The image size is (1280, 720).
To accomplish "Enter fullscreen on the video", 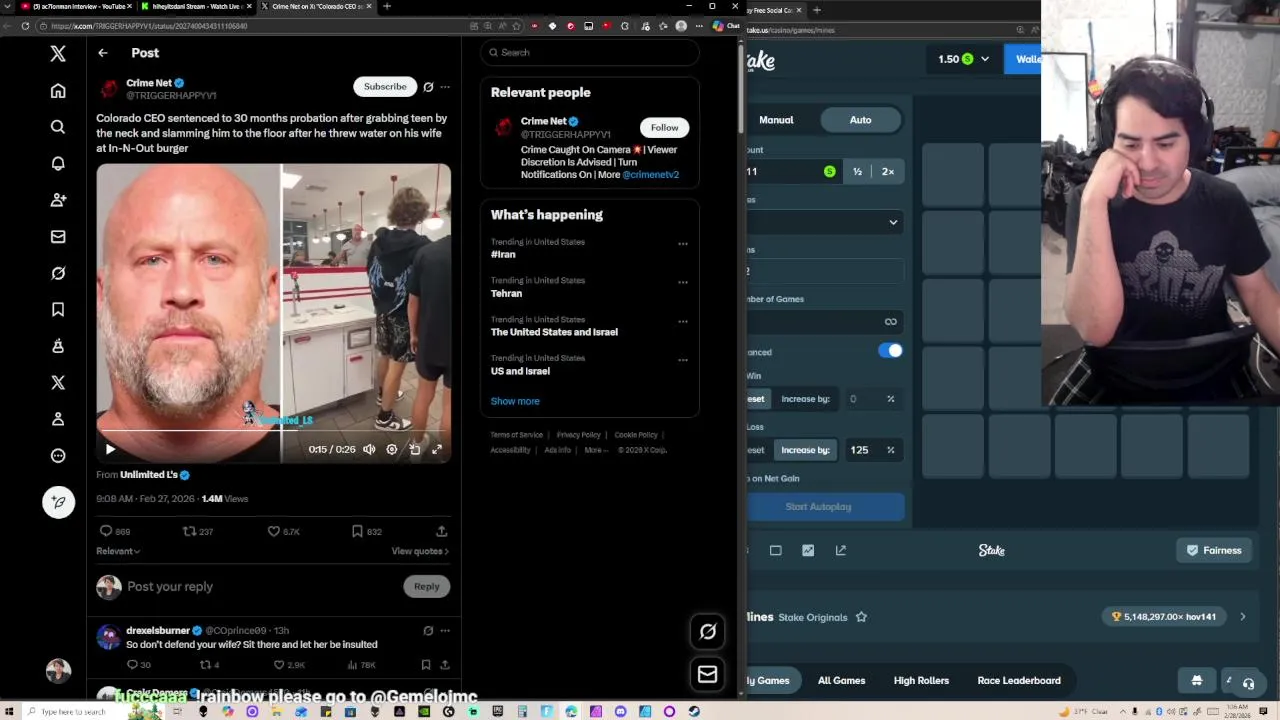I will [437, 449].
